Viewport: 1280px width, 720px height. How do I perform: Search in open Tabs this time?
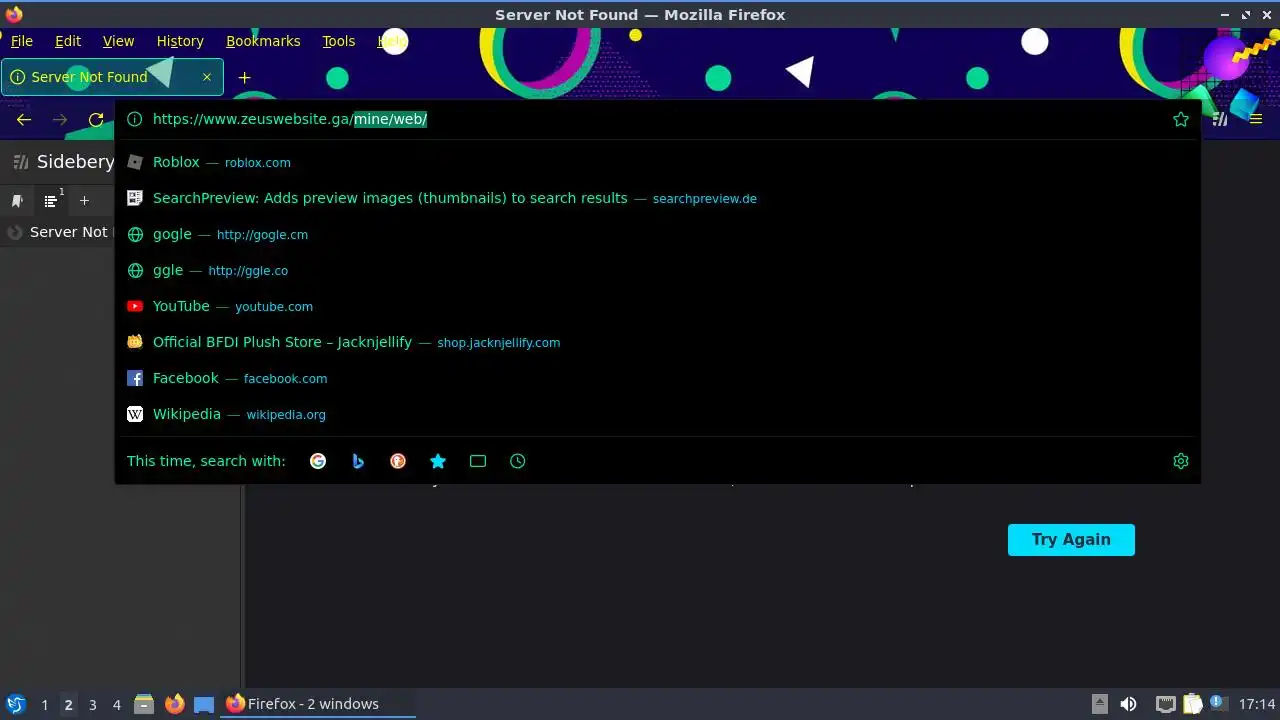pyautogui.click(x=478, y=461)
